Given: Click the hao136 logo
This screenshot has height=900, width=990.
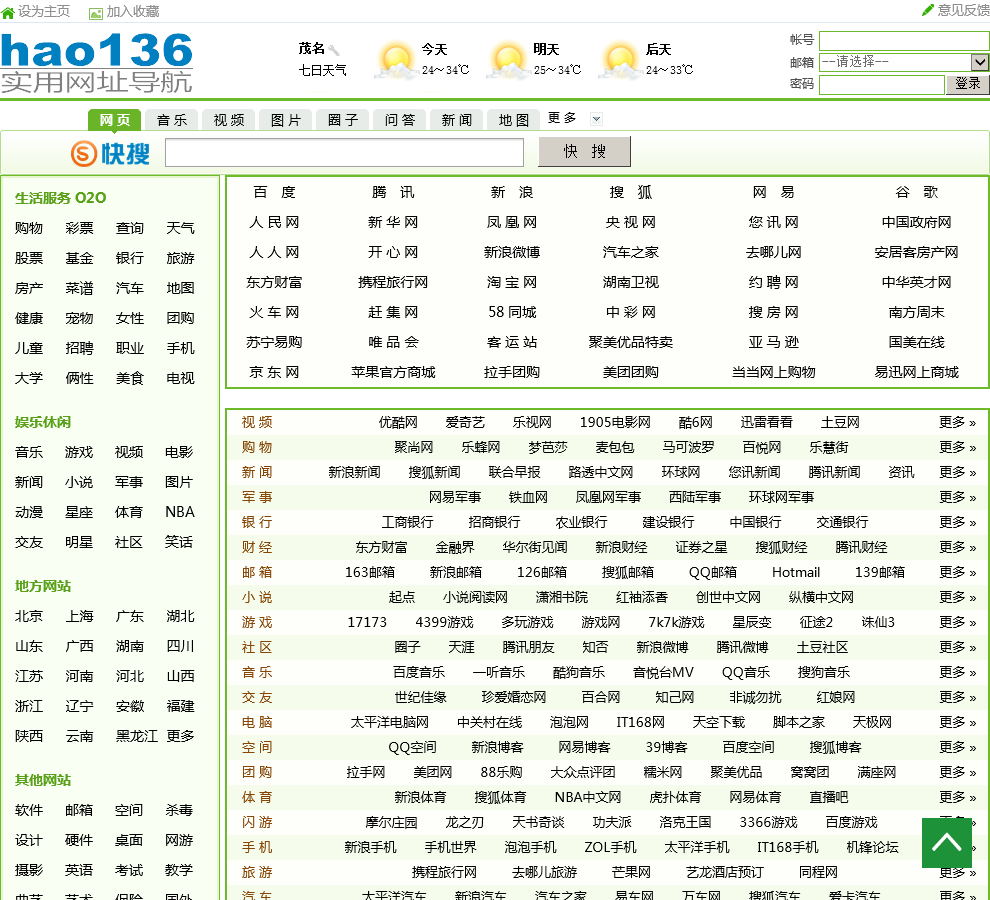Looking at the screenshot, I should [x=97, y=63].
